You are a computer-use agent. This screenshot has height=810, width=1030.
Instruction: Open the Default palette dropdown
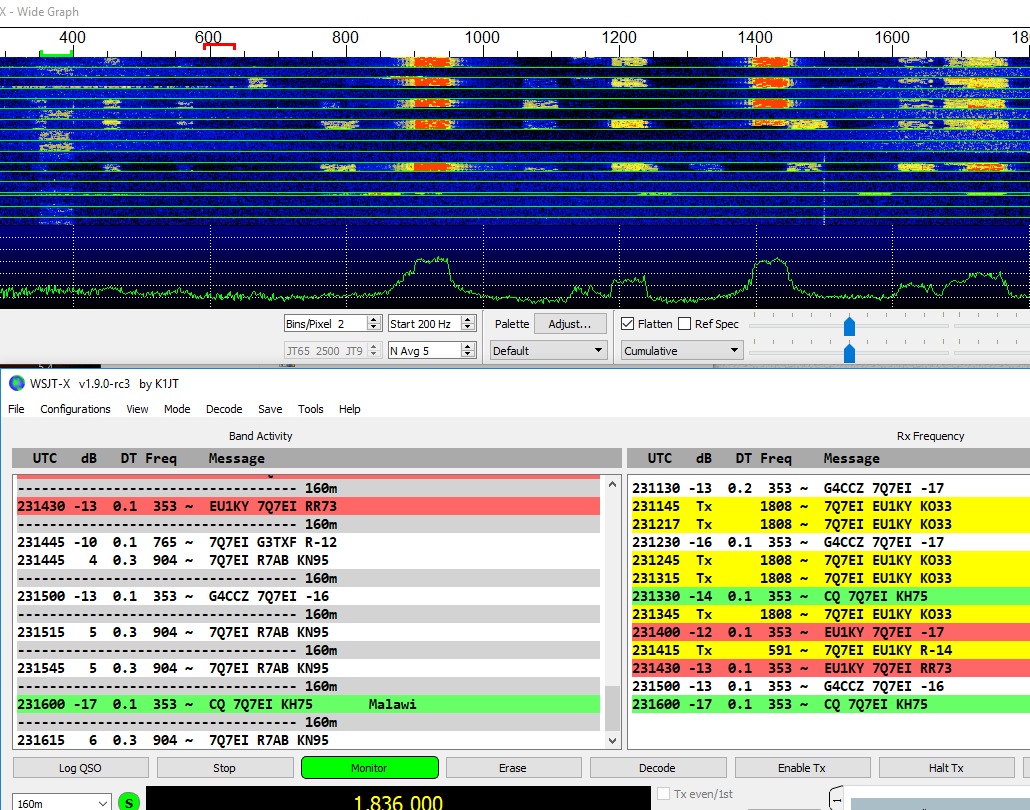point(549,351)
